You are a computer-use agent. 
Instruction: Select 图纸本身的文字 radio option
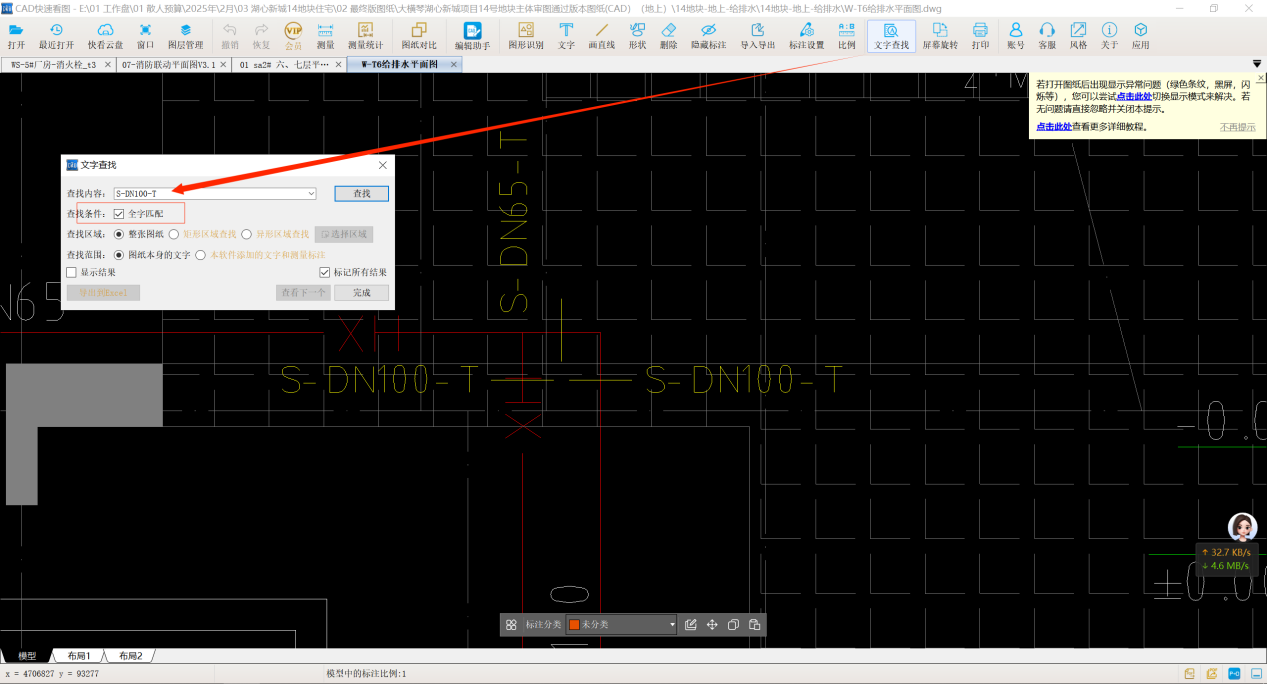(x=119, y=255)
